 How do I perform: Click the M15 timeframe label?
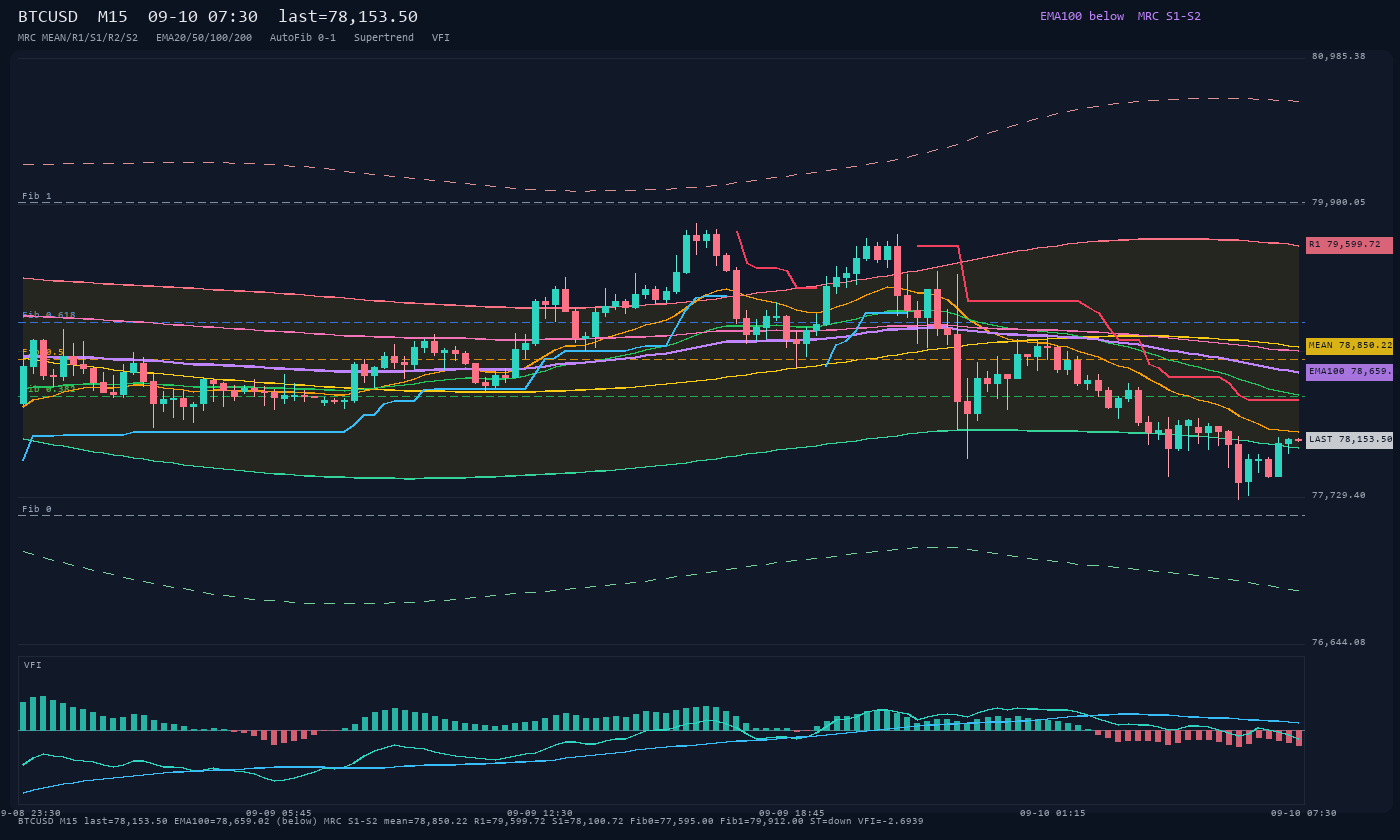click(112, 17)
